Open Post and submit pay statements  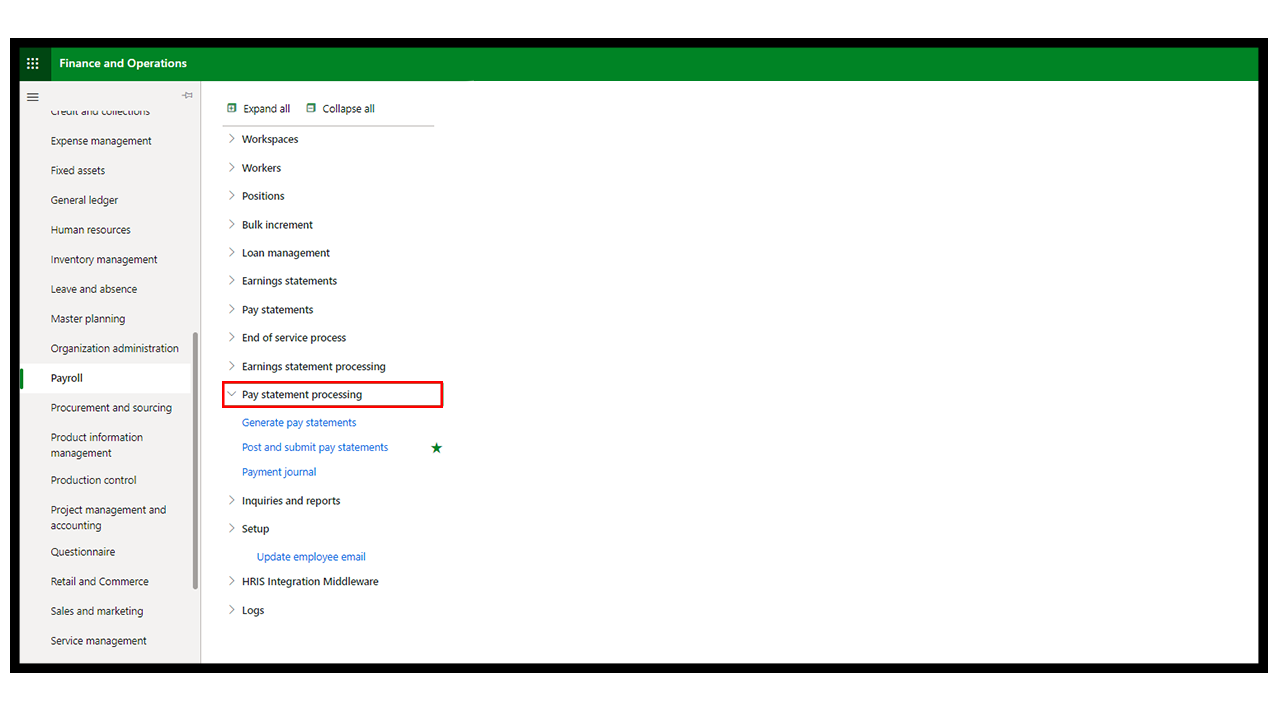click(x=315, y=448)
